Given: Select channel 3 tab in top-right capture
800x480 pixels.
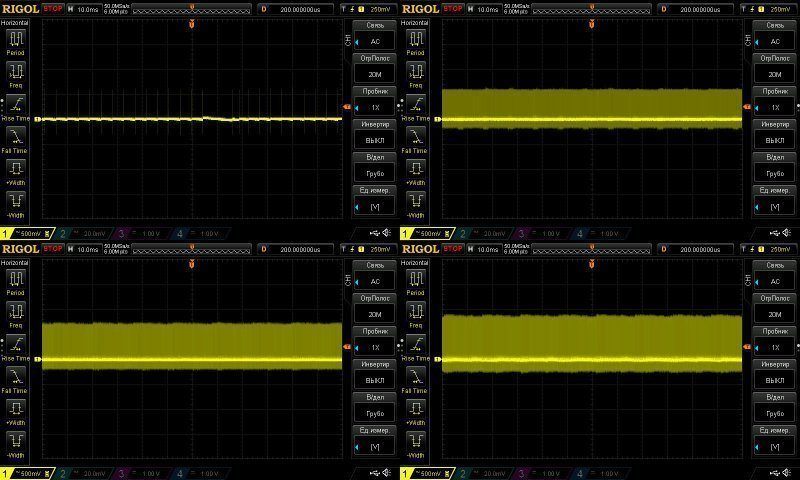Looking at the screenshot, I should pos(542,234).
